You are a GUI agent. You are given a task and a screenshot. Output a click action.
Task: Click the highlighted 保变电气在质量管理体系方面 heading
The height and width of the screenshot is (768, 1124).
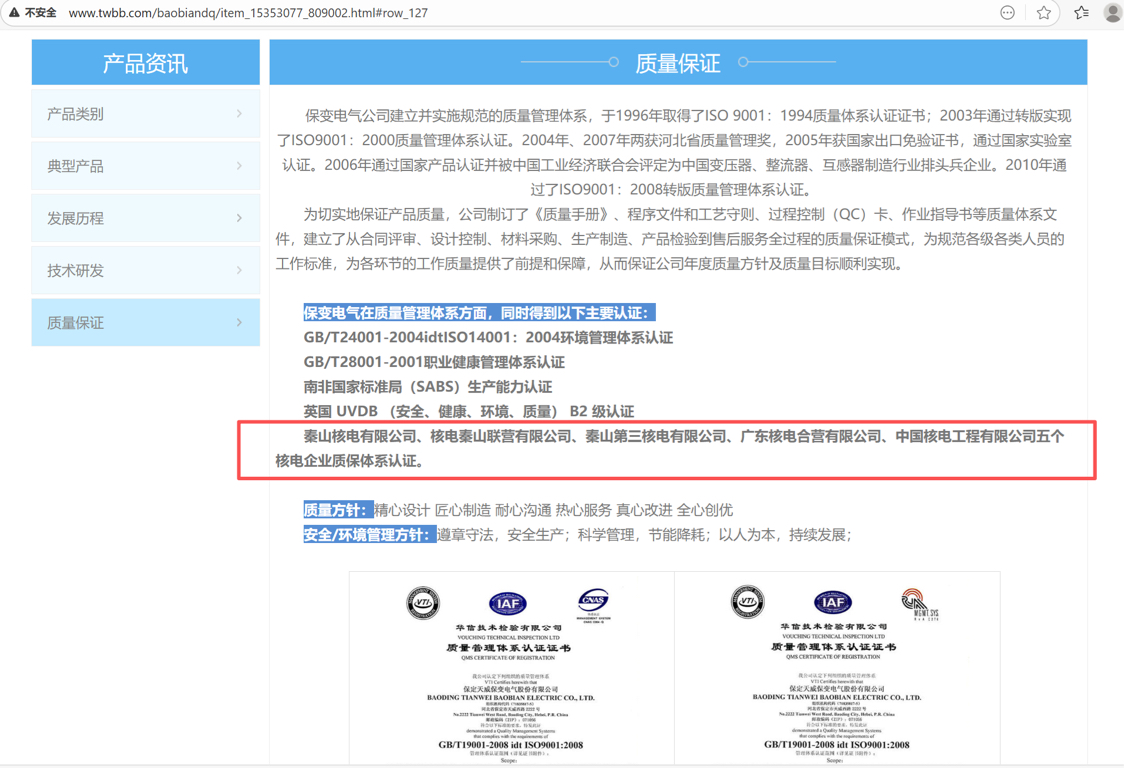[479, 313]
